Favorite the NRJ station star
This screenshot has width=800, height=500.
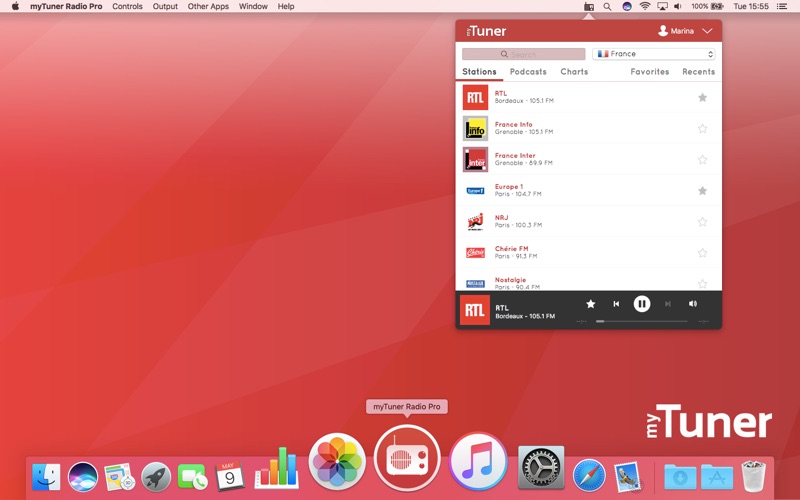pyautogui.click(x=703, y=221)
